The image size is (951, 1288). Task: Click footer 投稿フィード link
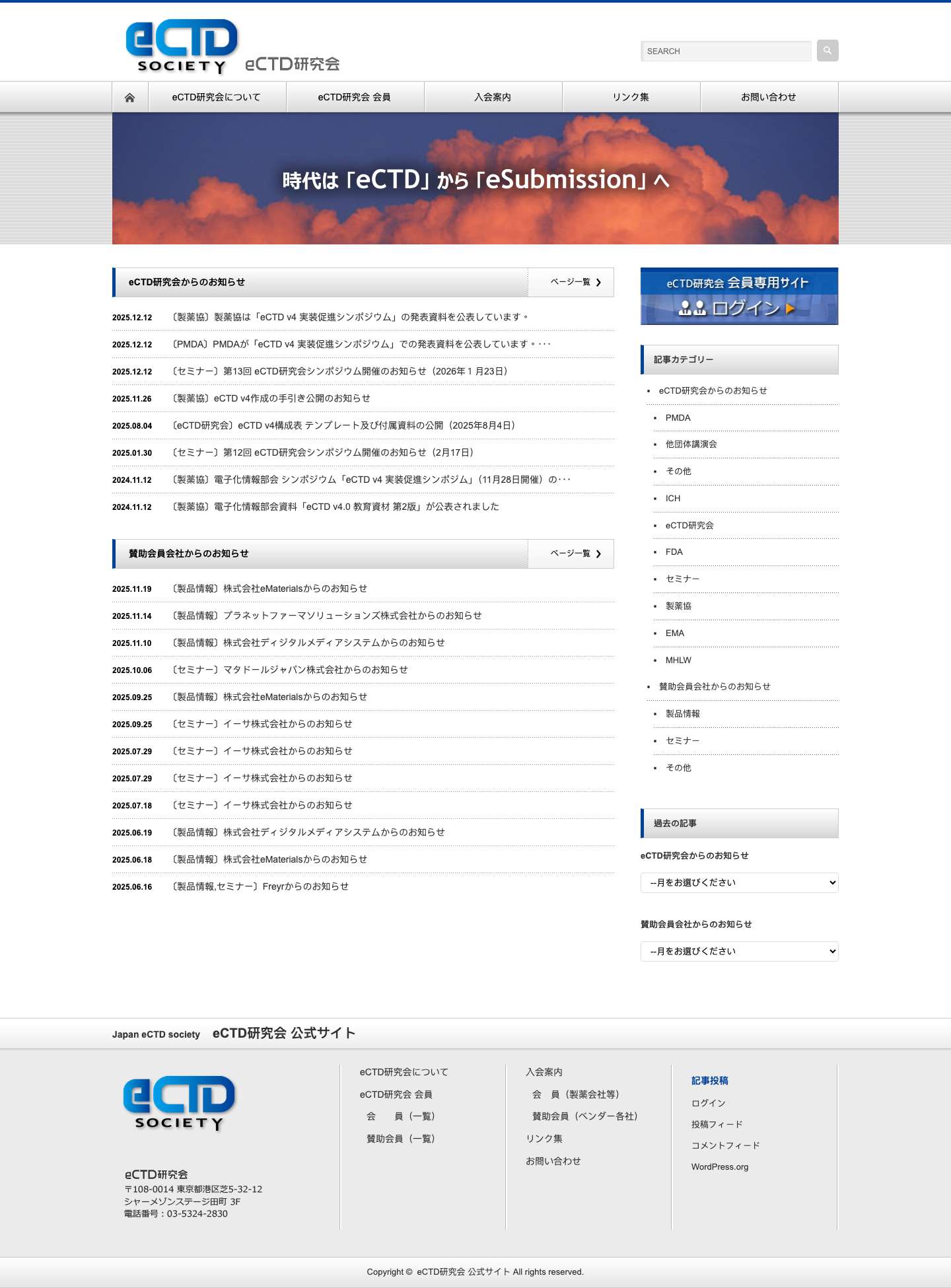click(717, 1124)
